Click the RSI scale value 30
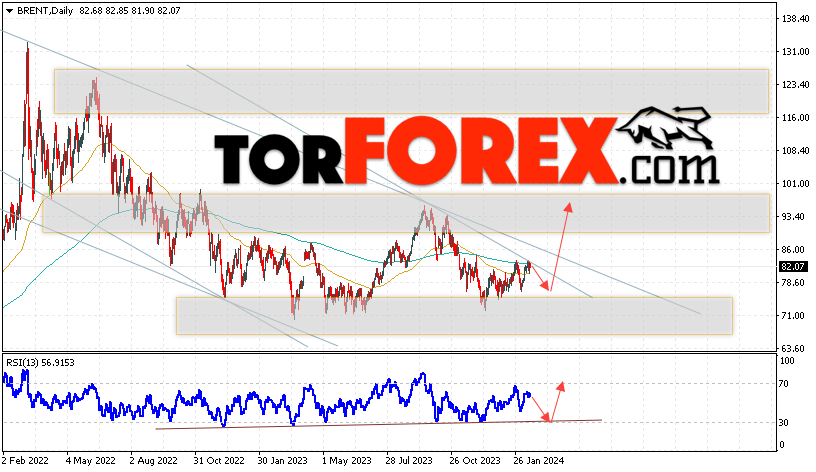This screenshot has width=816, height=472. coord(784,423)
